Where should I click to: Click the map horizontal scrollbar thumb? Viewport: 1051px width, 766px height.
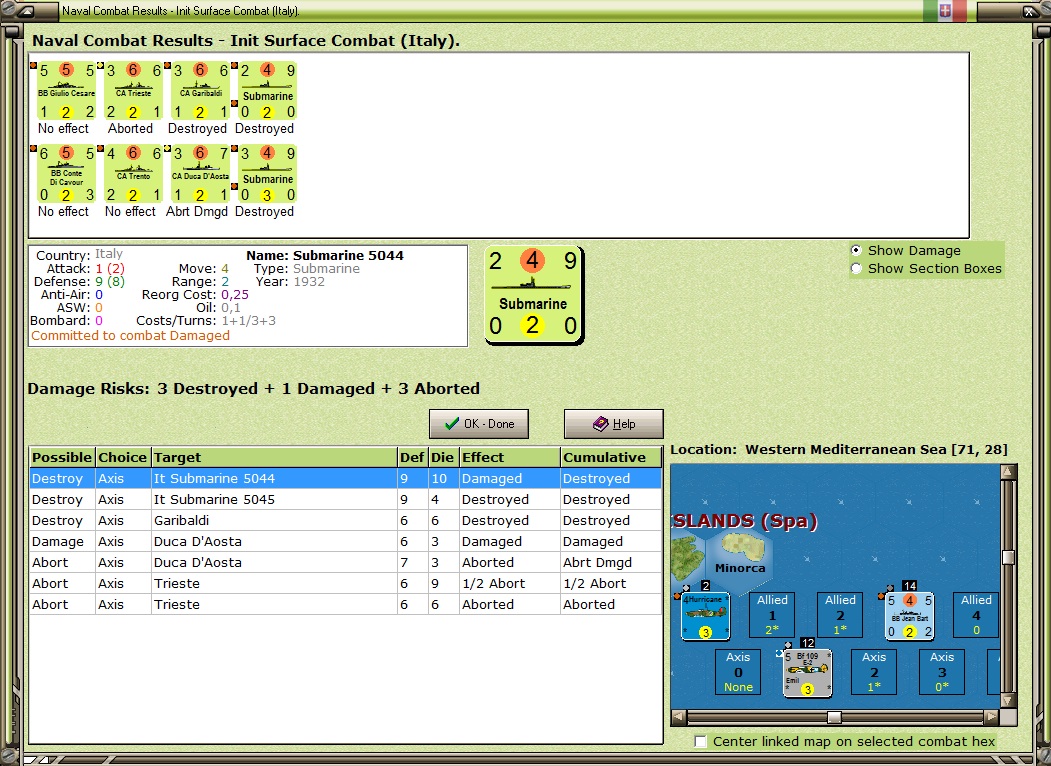click(834, 717)
